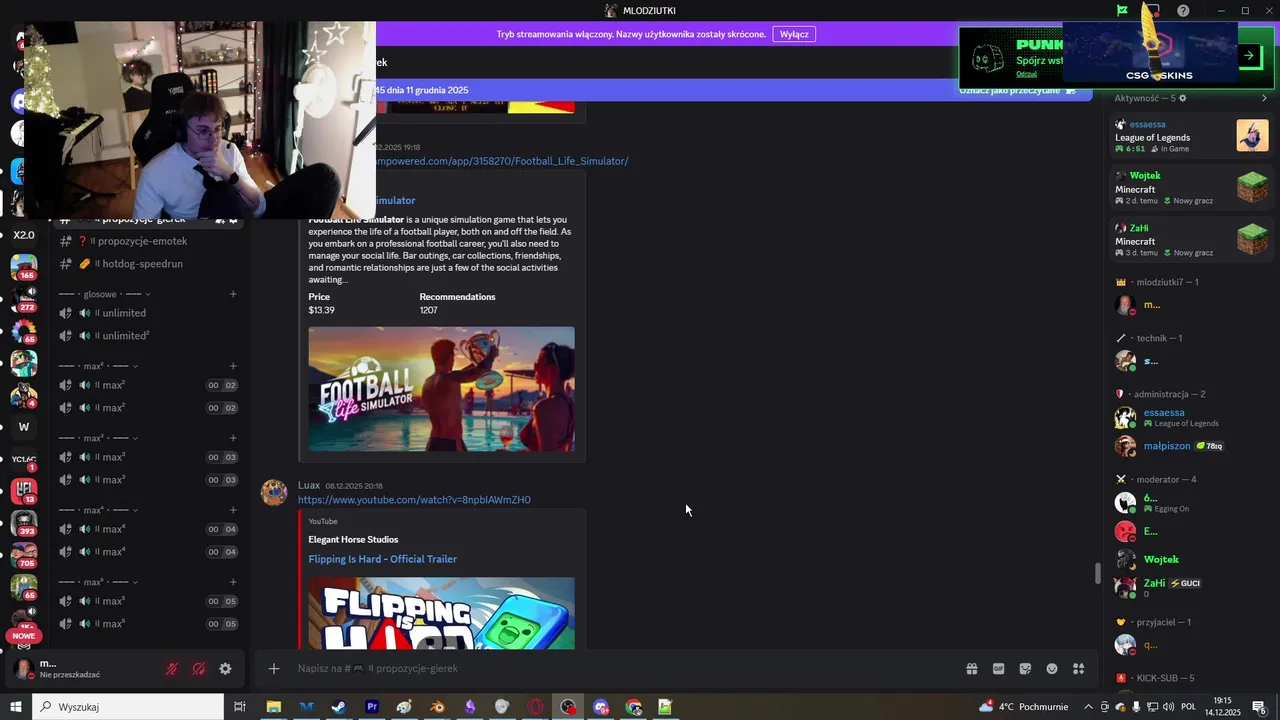Focus the Wyszukaj taskbar search box
The image size is (1280, 720).
[128, 707]
